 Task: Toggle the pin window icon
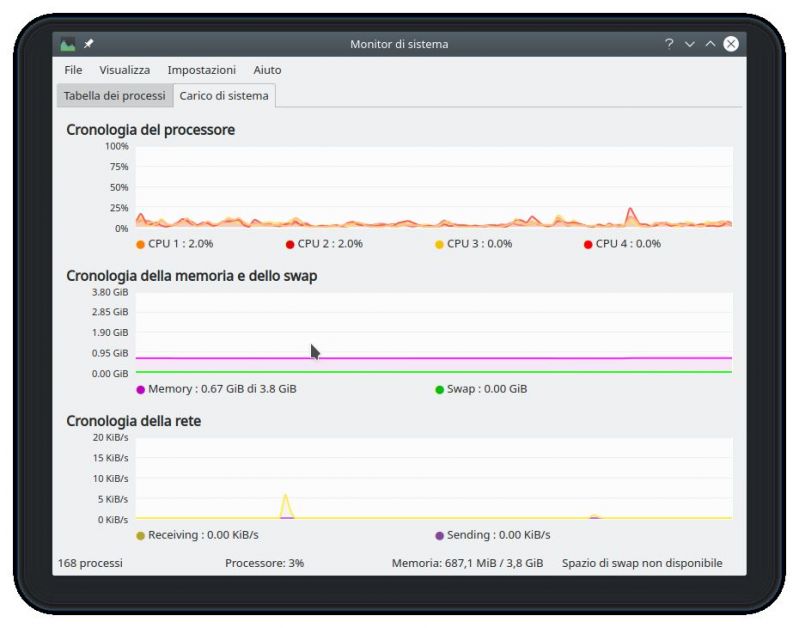tap(89, 44)
